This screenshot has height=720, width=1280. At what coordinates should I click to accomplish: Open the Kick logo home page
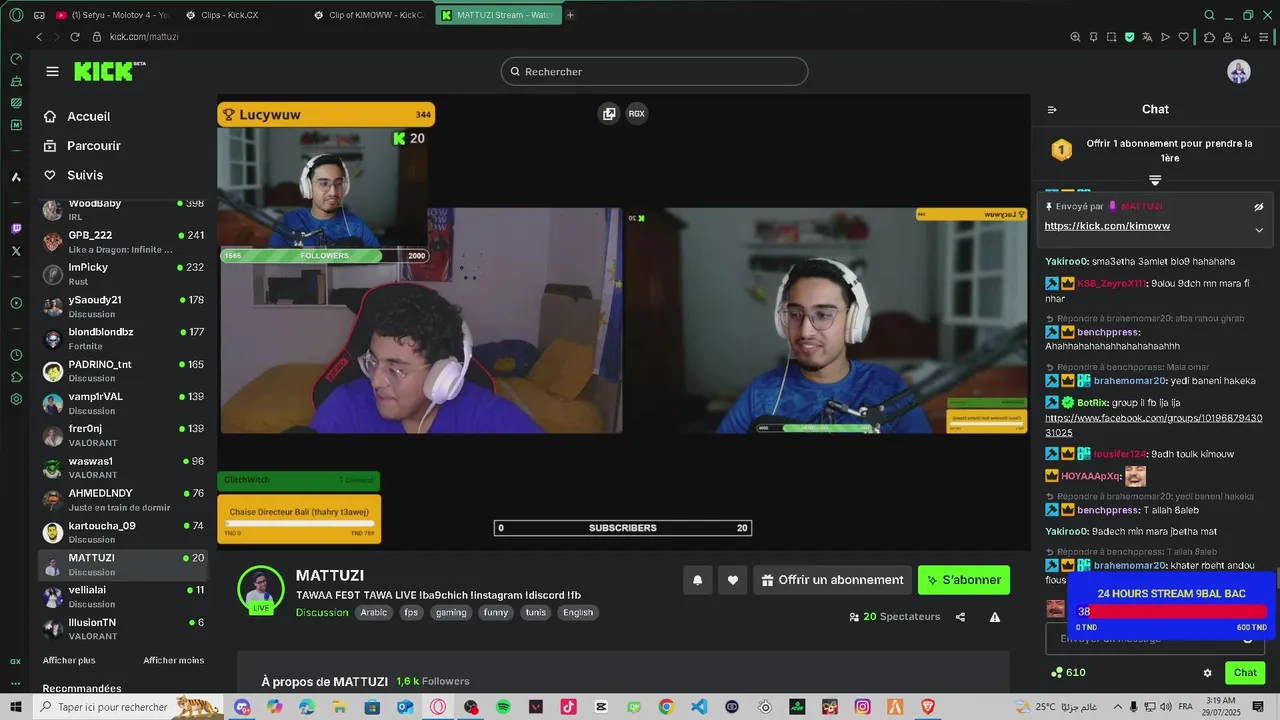click(110, 71)
